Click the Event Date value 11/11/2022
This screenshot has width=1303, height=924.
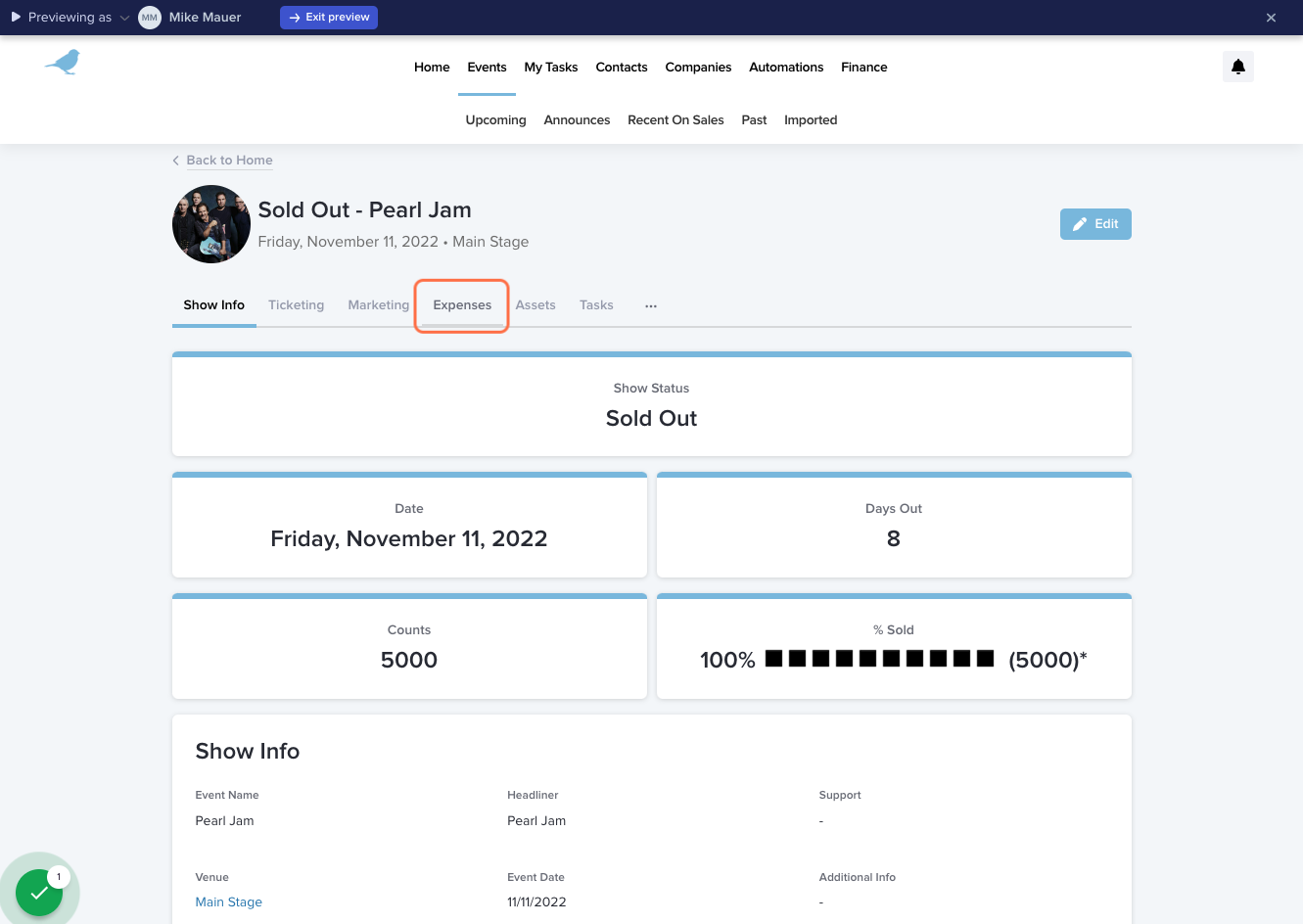pyautogui.click(x=536, y=902)
